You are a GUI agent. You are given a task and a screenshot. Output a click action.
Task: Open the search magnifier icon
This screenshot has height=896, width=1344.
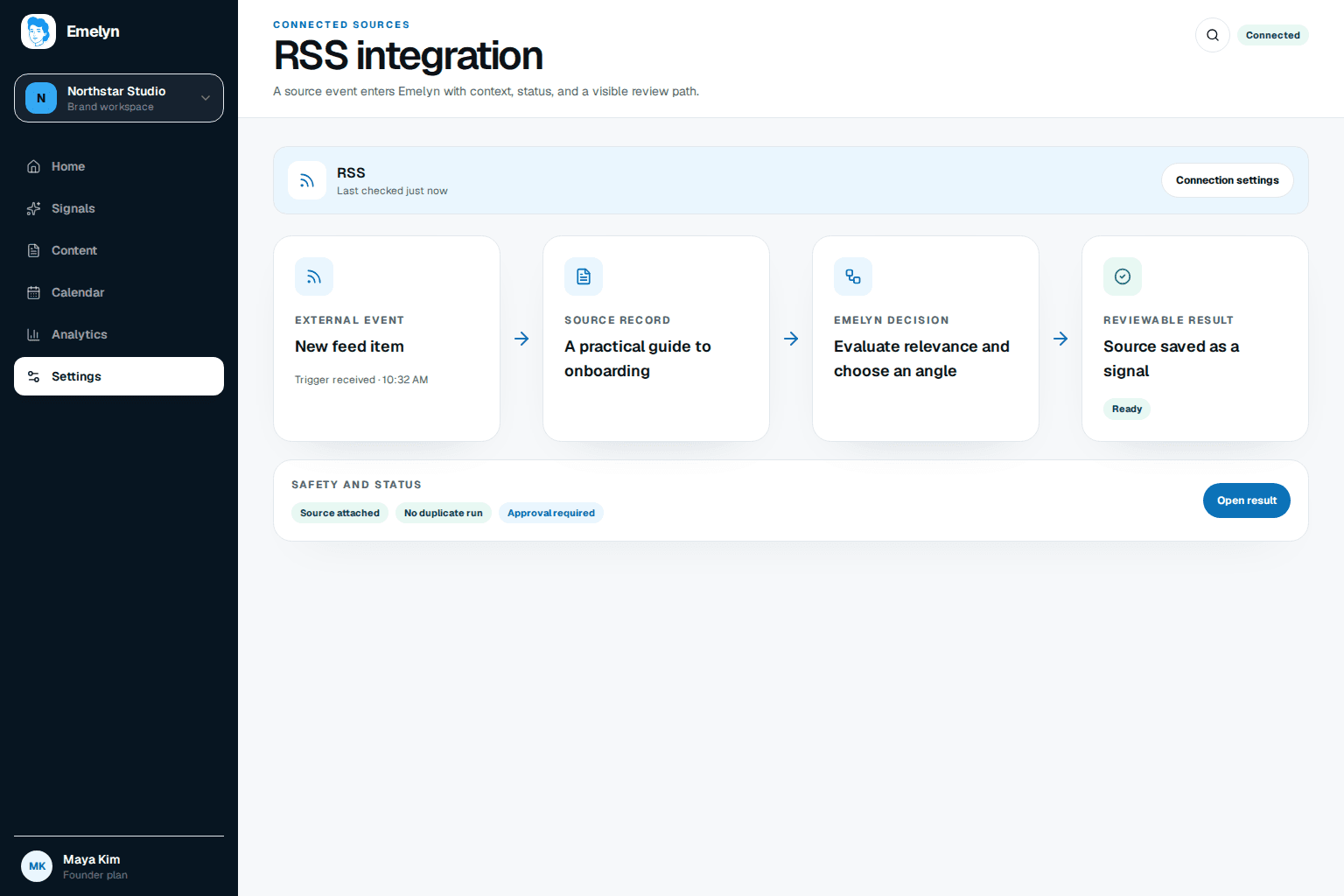(x=1213, y=35)
